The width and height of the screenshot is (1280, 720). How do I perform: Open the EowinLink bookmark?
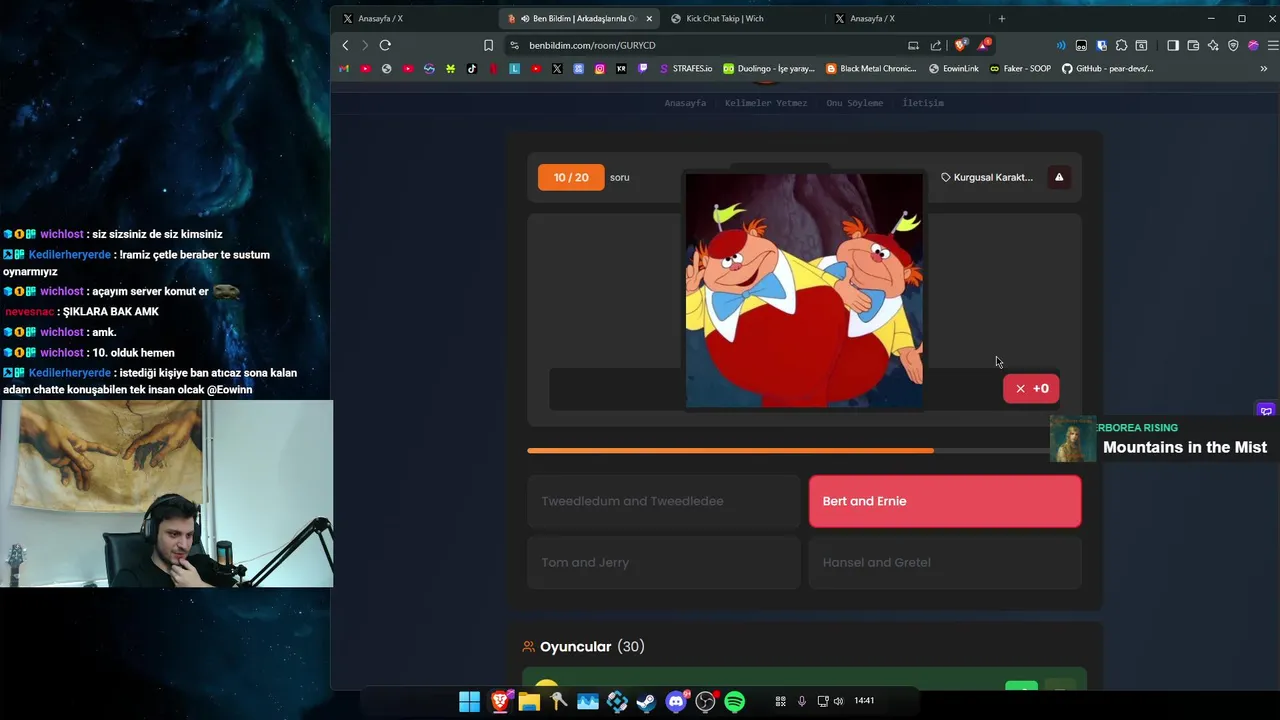click(954, 69)
